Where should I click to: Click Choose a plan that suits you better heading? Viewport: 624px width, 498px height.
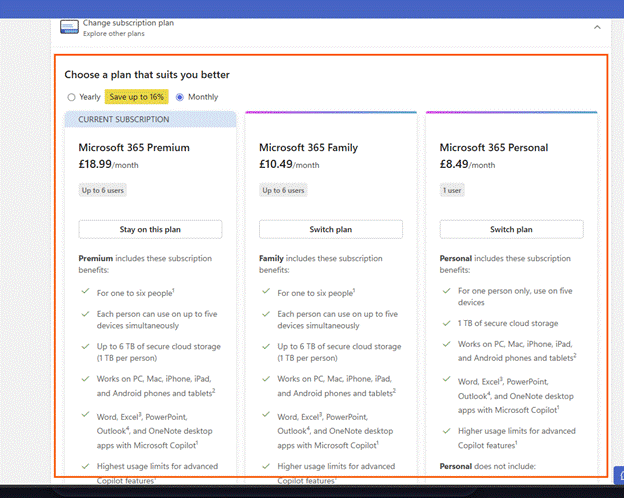pyautogui.click(x=147, y=75)
